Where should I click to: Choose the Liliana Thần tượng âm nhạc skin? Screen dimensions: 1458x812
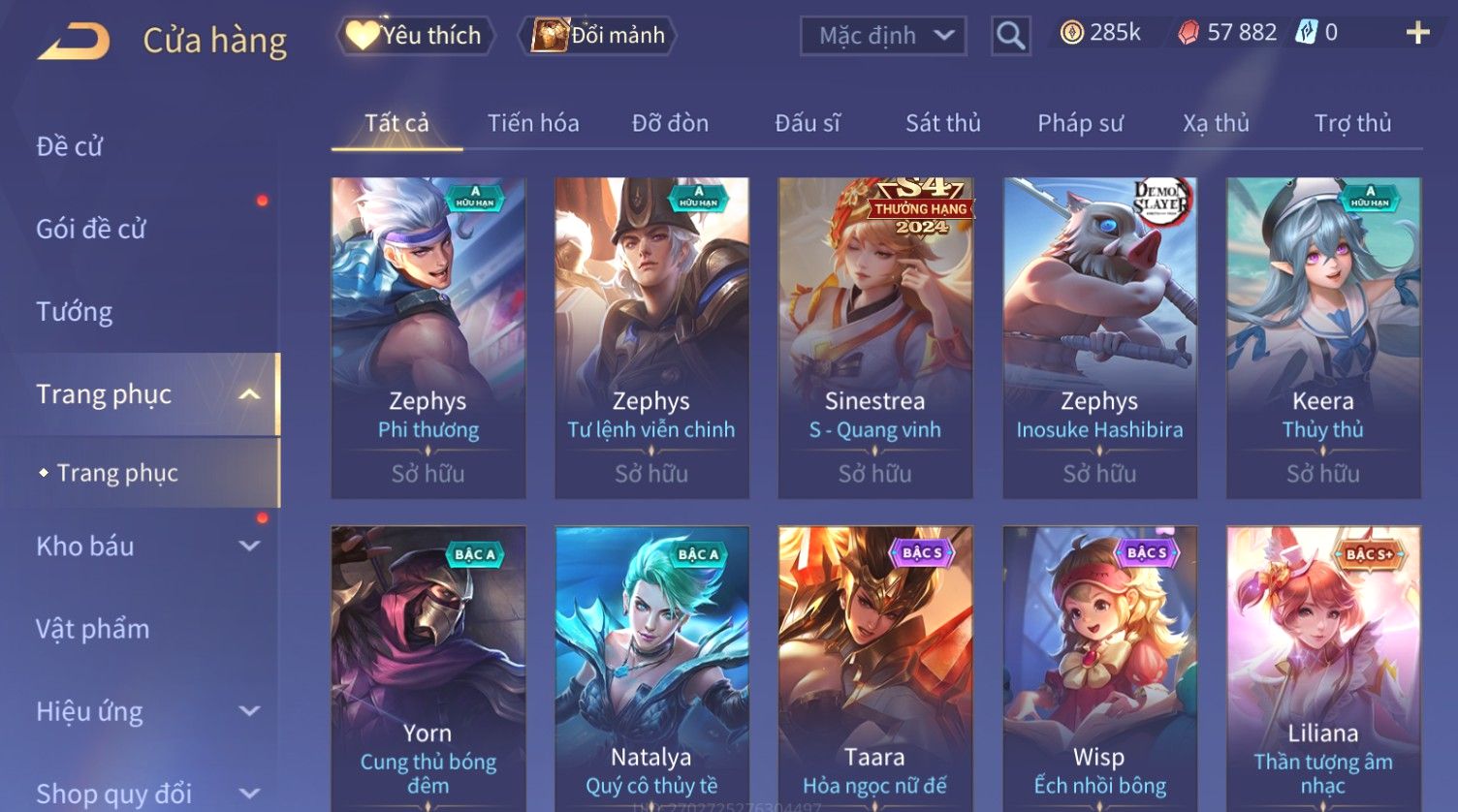point(1323,669)
